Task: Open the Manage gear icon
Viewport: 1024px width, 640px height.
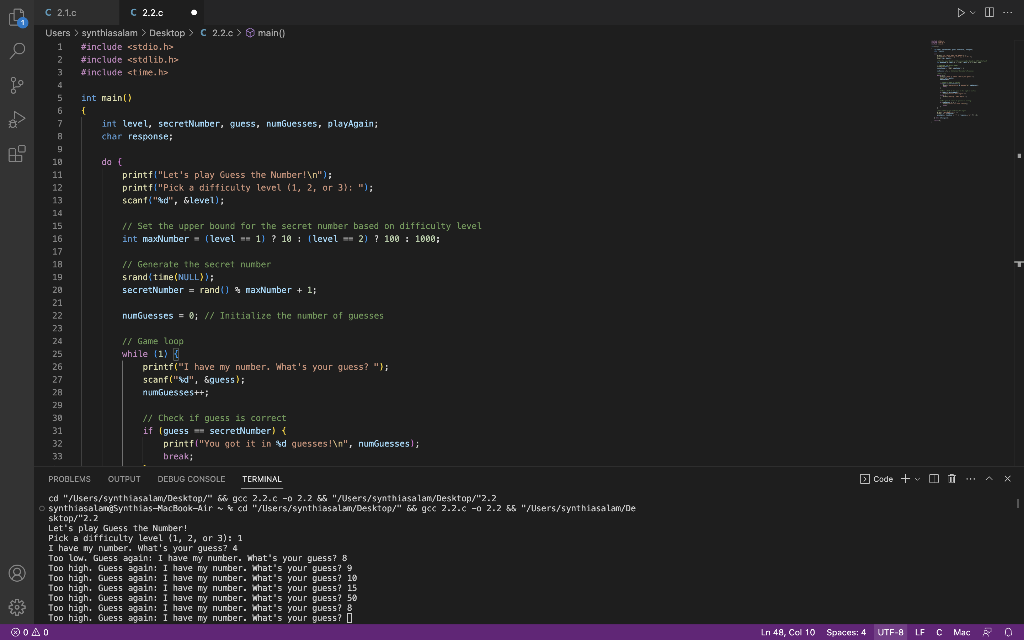Action: click(x=16, y=607)
